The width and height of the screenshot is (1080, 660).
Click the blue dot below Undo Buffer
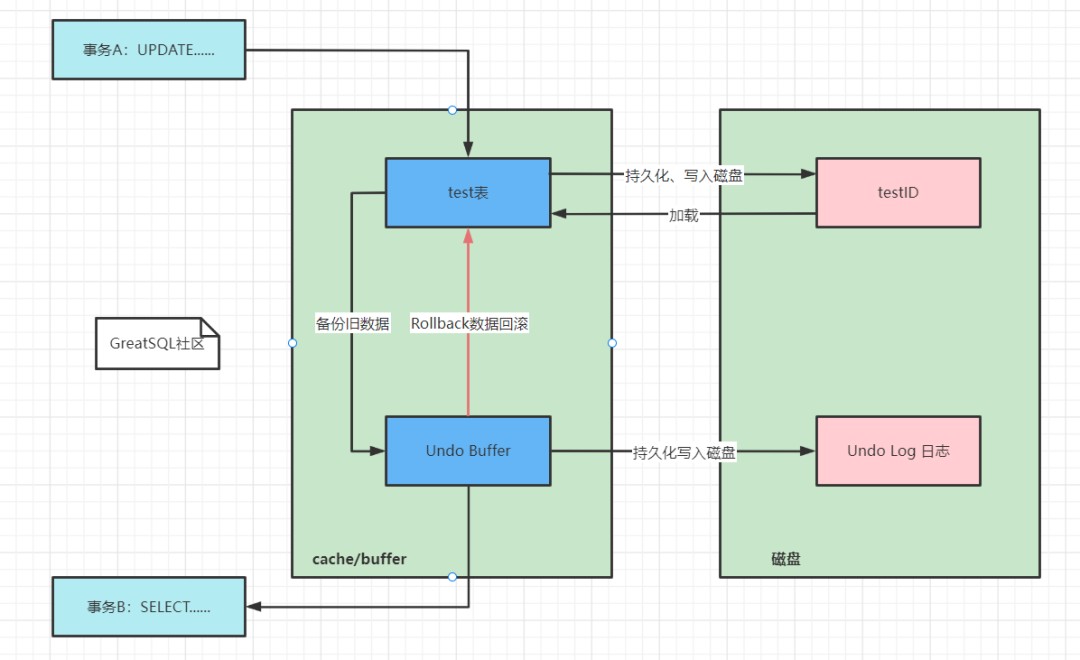(452, 576)
